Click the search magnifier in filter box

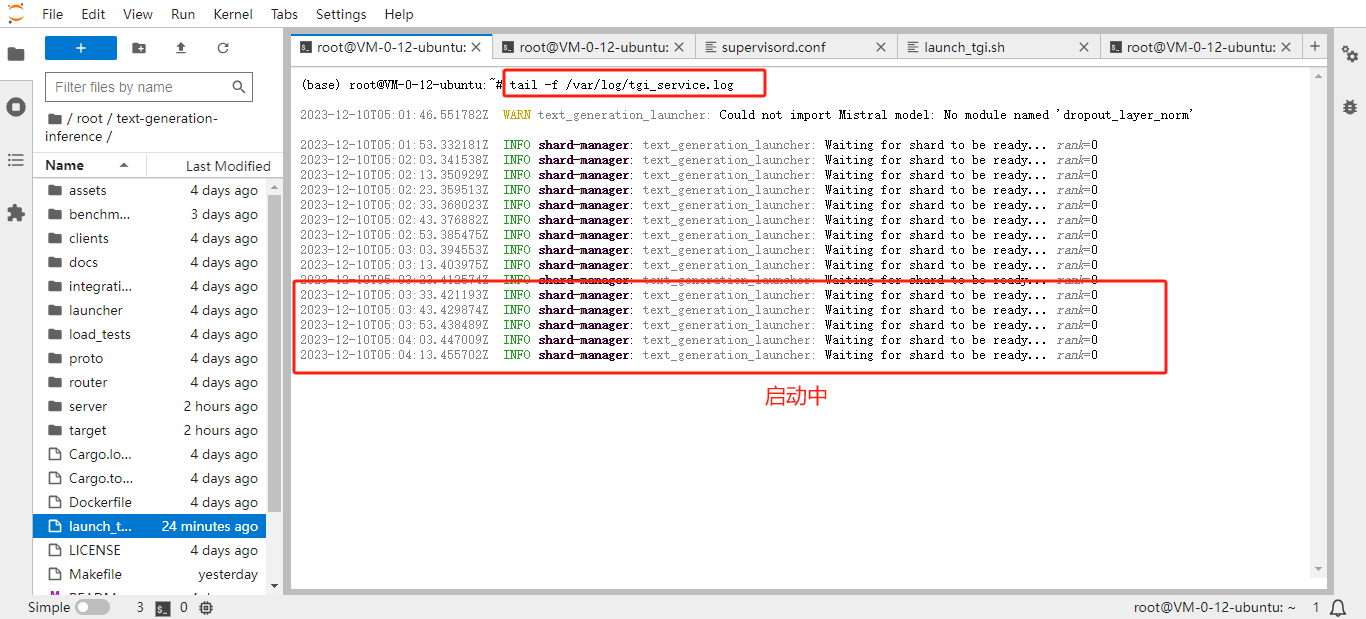[239, 87]
